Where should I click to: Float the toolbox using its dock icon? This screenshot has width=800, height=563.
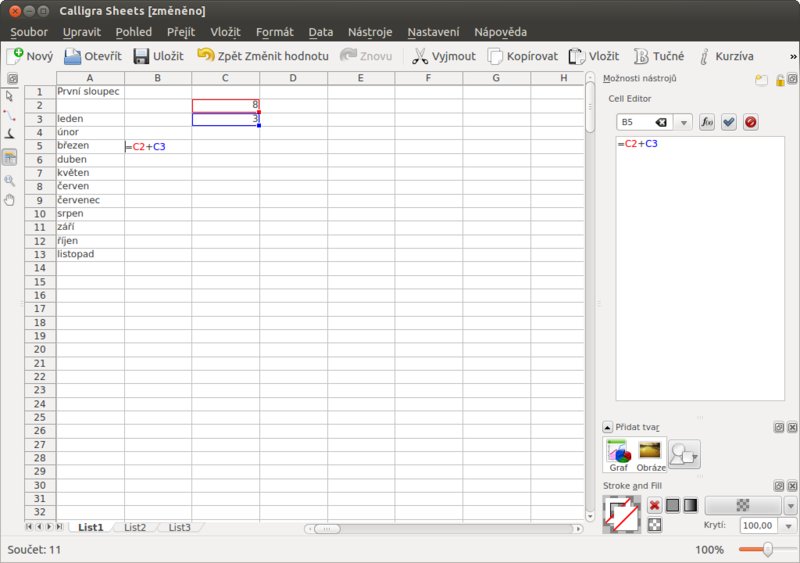(x=12, y=79)
